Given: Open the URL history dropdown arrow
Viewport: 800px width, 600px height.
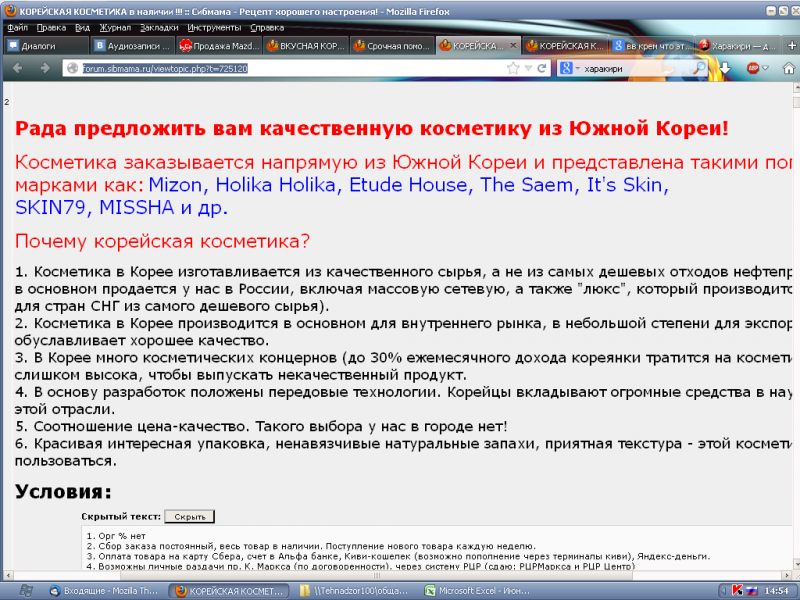Looking at the screenshot, I should click(x=528, y=68).
